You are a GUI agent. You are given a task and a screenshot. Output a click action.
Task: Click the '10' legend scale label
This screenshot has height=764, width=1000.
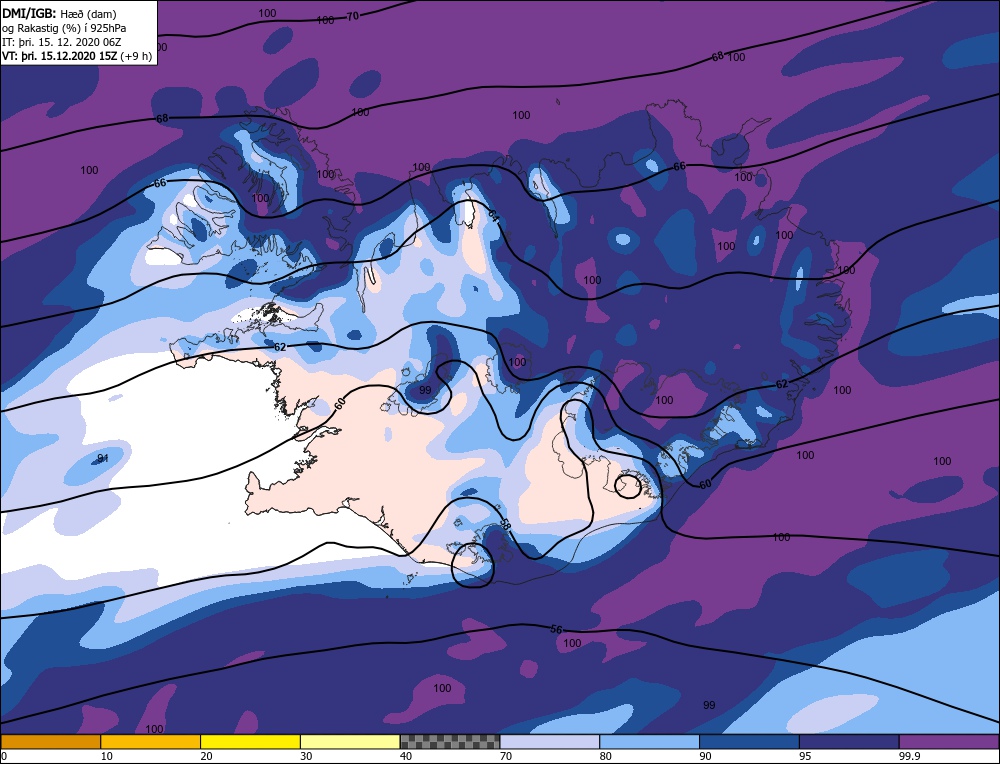coord(107,756)
